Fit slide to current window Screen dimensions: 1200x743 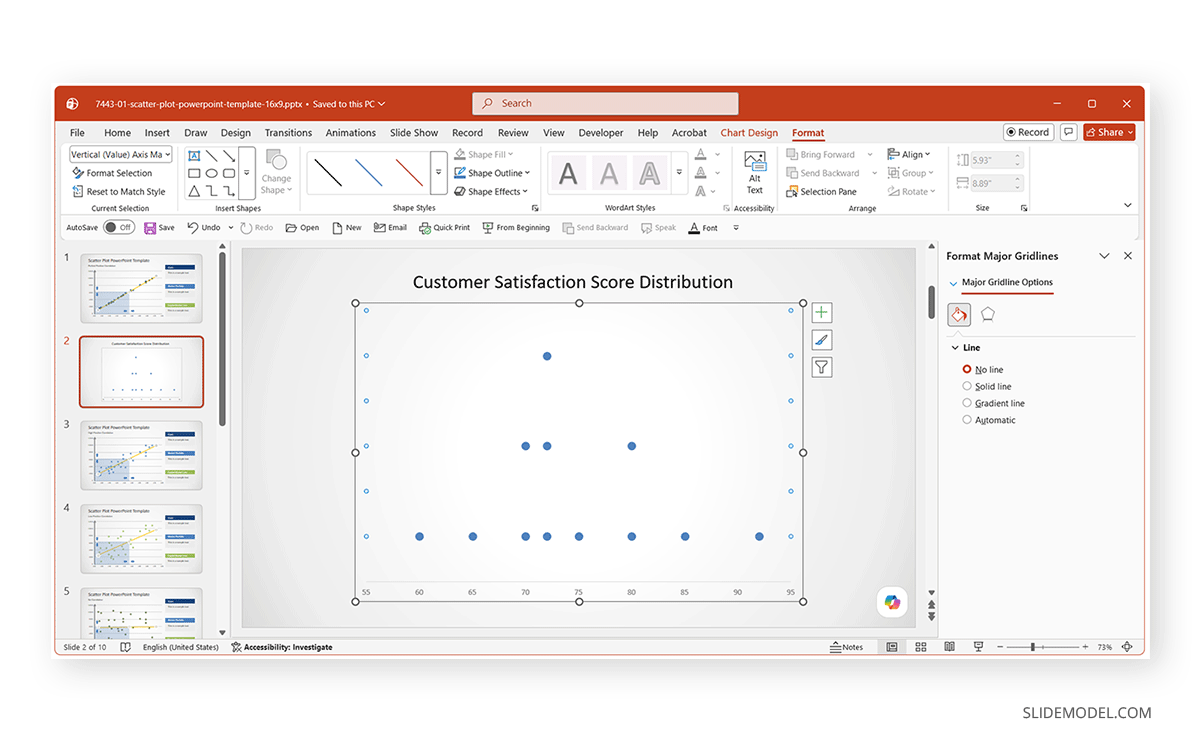click(1128, 647)
